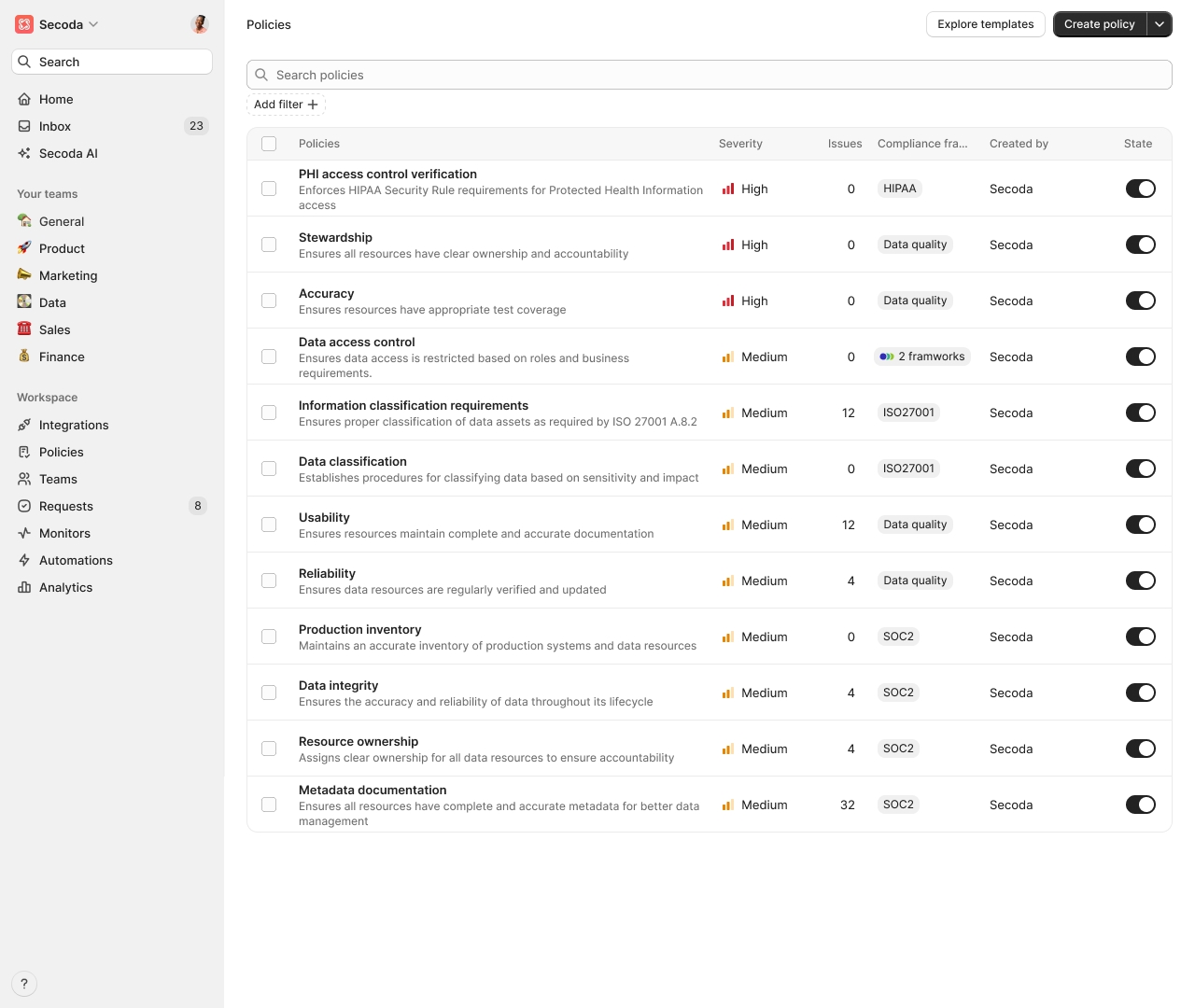The height and width of the screenshot is (1008, 1195).
Task: Click the Explore templates button
Action: click(985, 24)
